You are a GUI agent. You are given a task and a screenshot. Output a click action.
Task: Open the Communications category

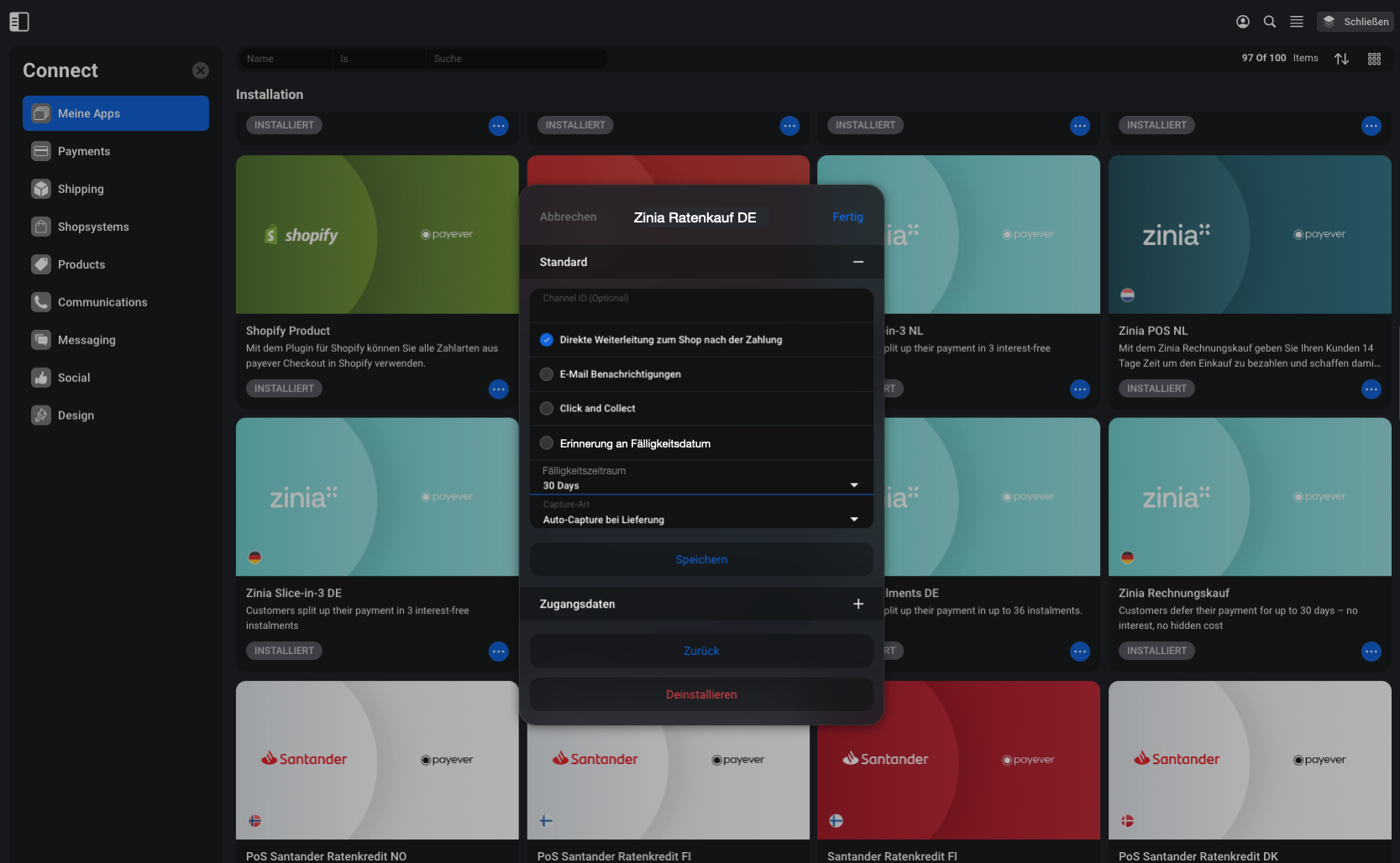[x=116, y=302]
